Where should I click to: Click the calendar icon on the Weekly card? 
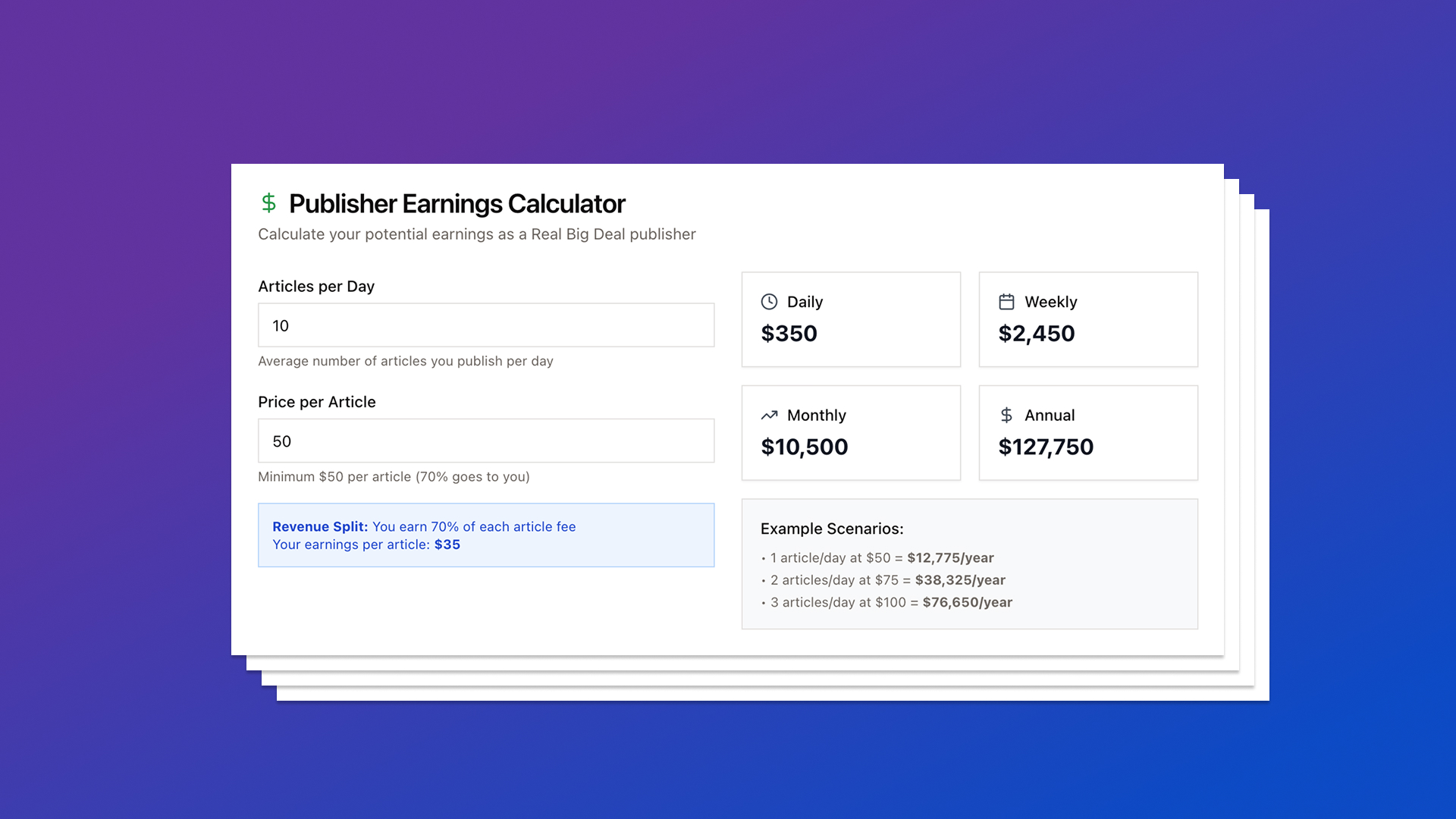tap(1006, 301)
